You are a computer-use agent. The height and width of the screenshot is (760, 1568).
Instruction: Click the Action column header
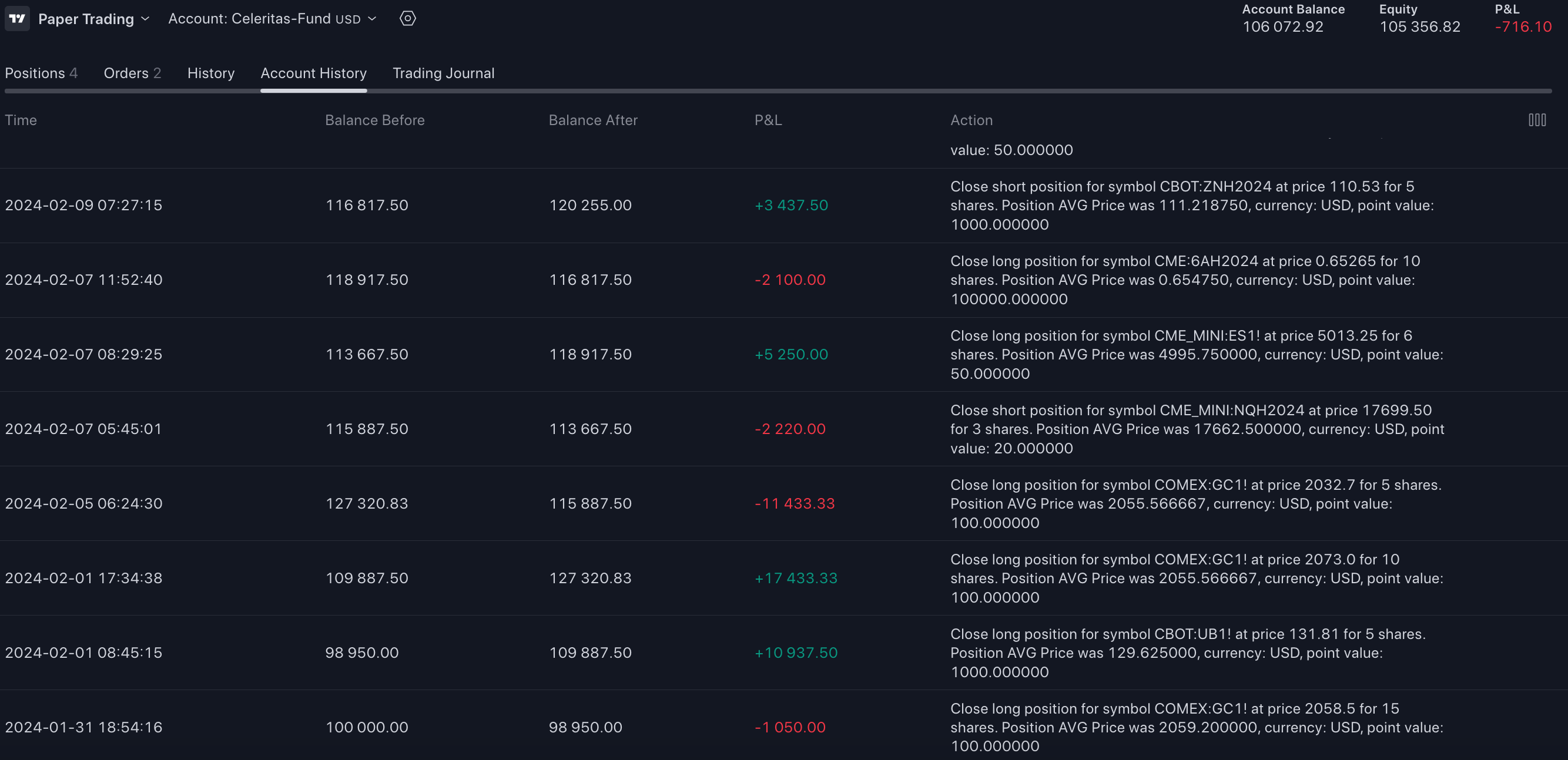click(x=971, y=120)
